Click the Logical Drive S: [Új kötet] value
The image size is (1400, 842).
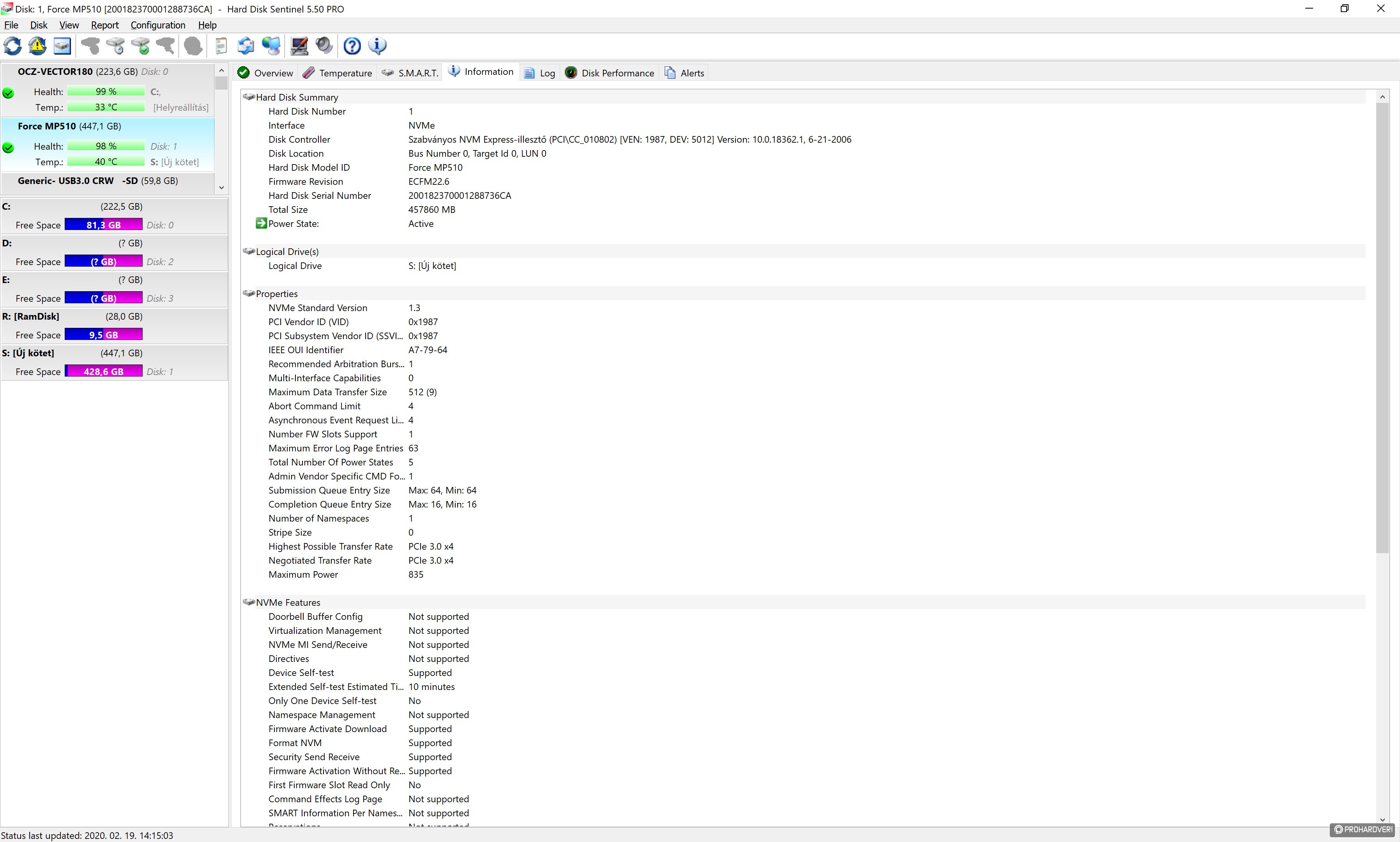pos(432,265)
